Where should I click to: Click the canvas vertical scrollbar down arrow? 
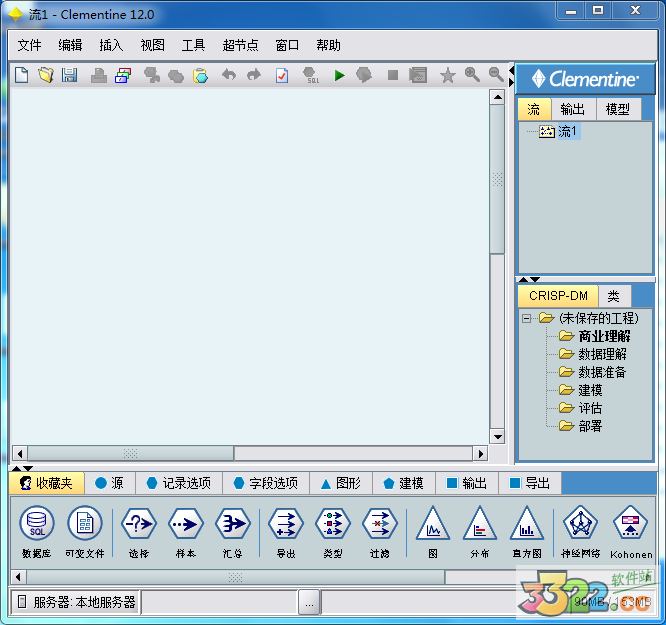tap(497, 436)
